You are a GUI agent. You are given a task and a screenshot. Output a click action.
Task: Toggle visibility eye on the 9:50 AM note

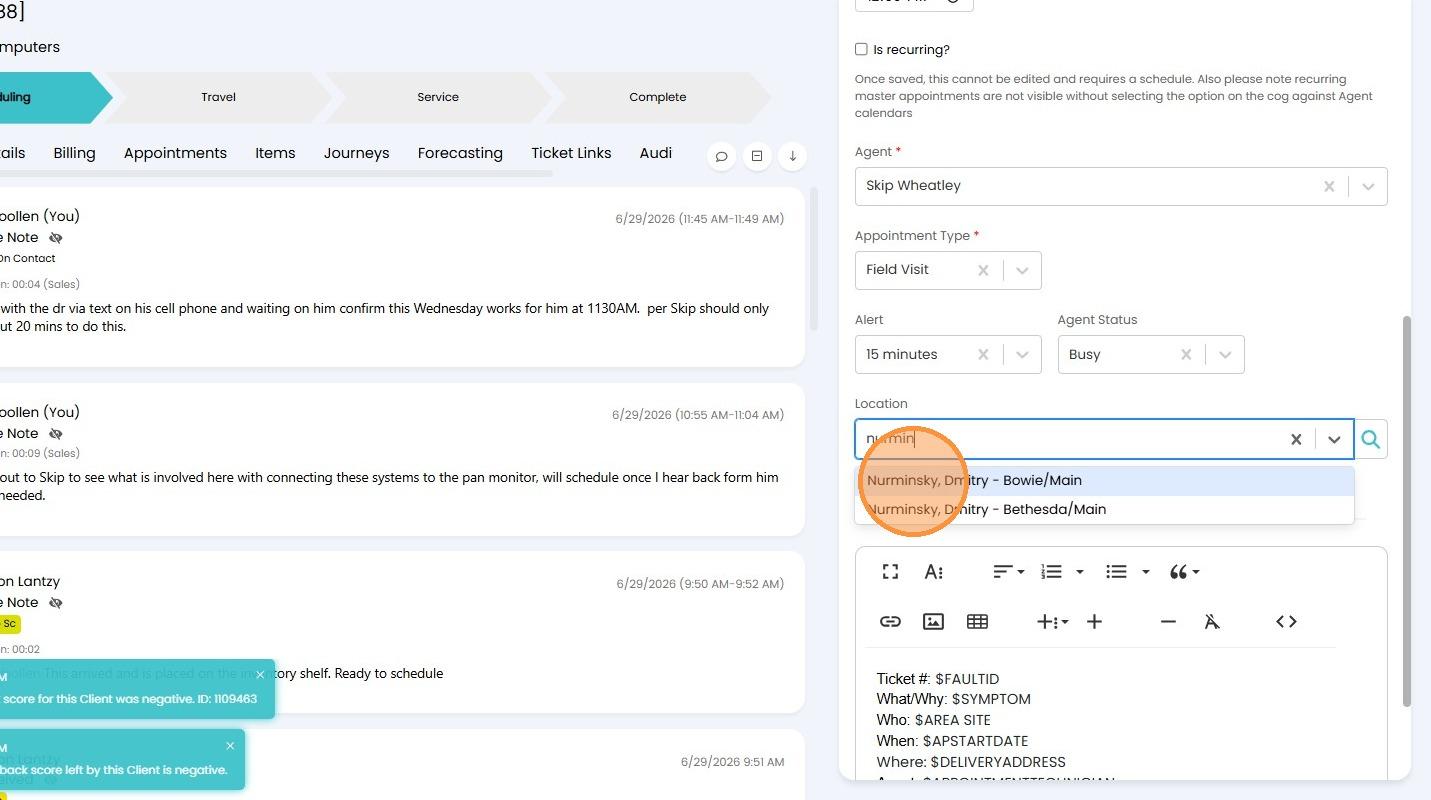pos(56,603)
